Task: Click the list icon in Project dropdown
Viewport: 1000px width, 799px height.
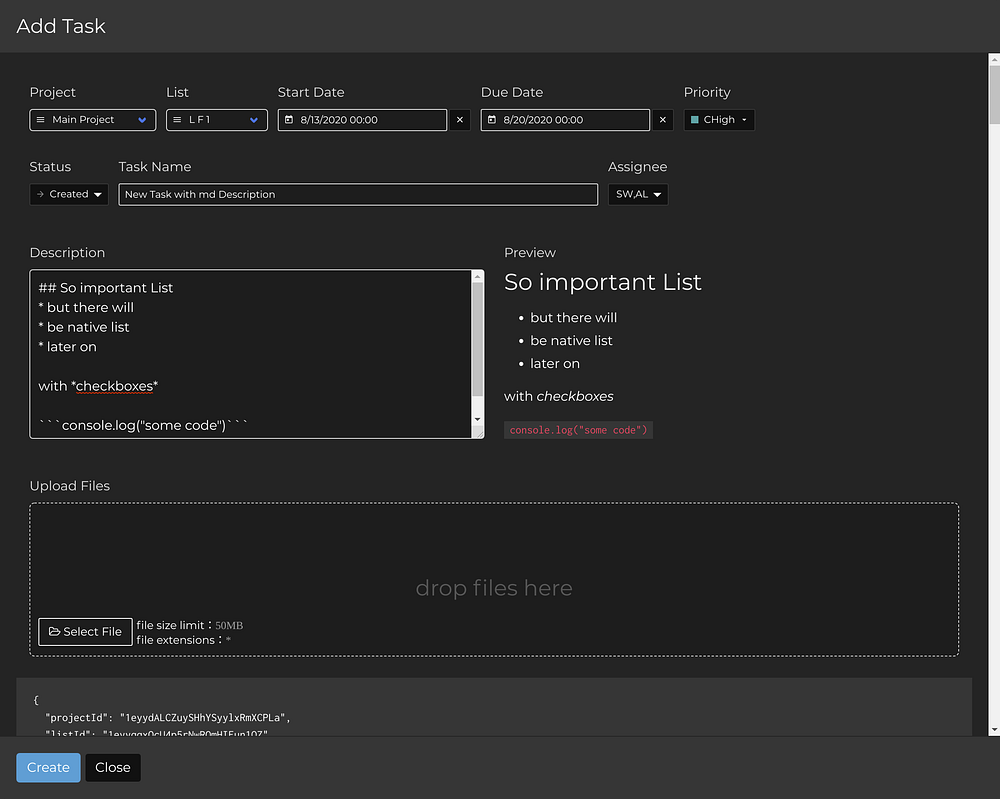Action: (41, 120)
